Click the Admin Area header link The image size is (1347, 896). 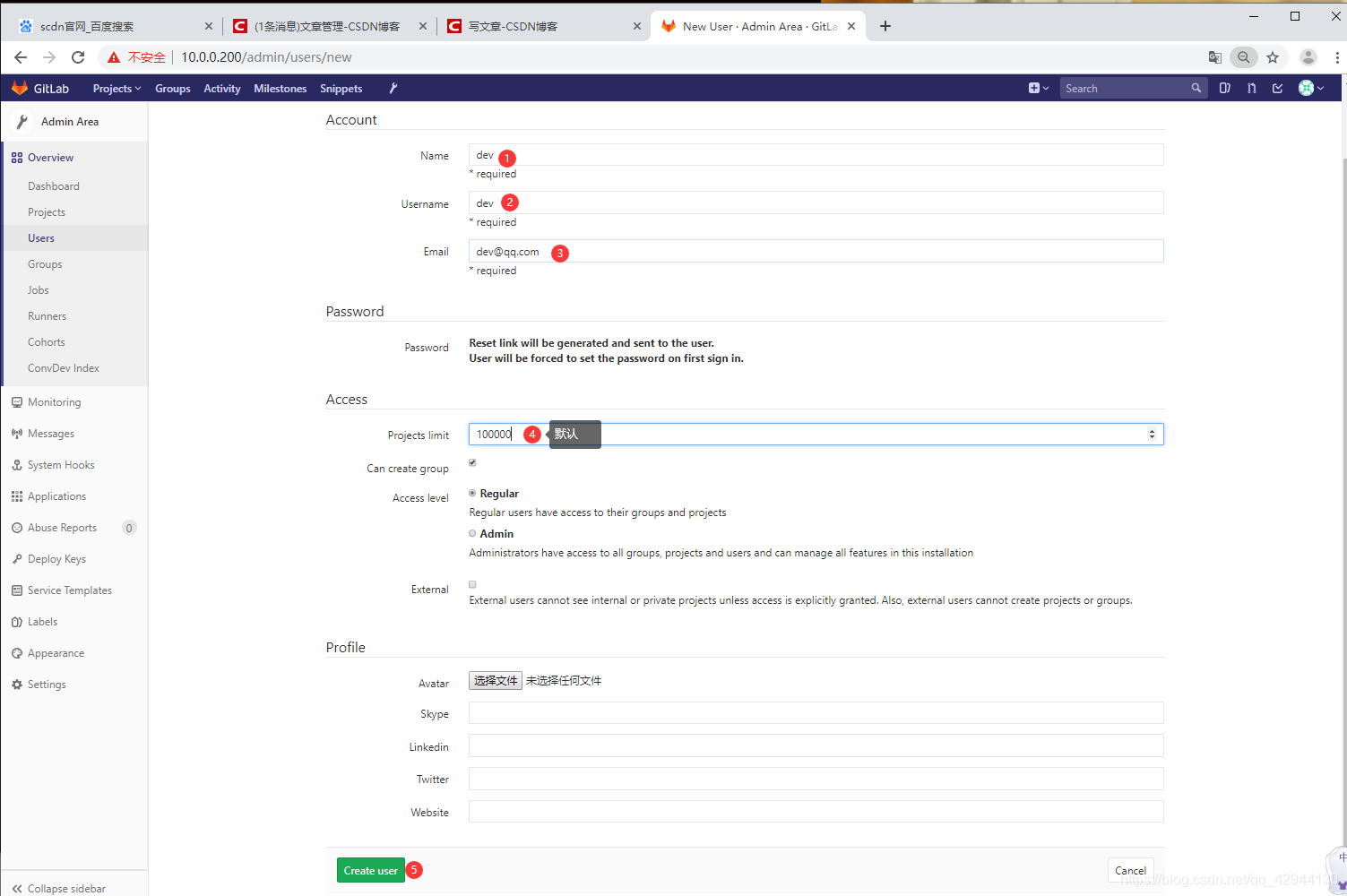coord(70,122)
